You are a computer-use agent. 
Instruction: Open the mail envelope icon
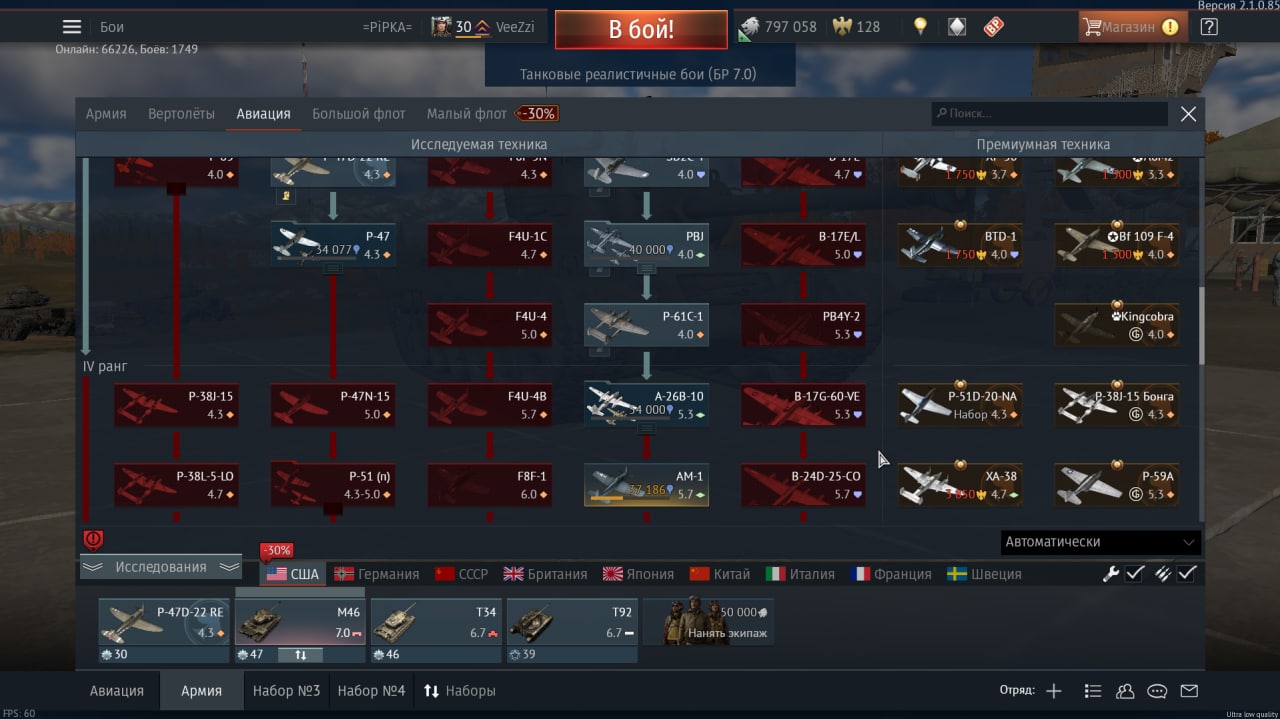[x=1189, y=691]
